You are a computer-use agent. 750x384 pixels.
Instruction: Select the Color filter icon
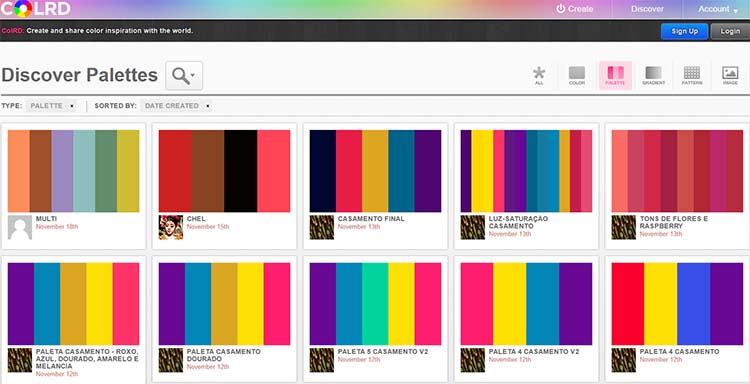(577, 76)
